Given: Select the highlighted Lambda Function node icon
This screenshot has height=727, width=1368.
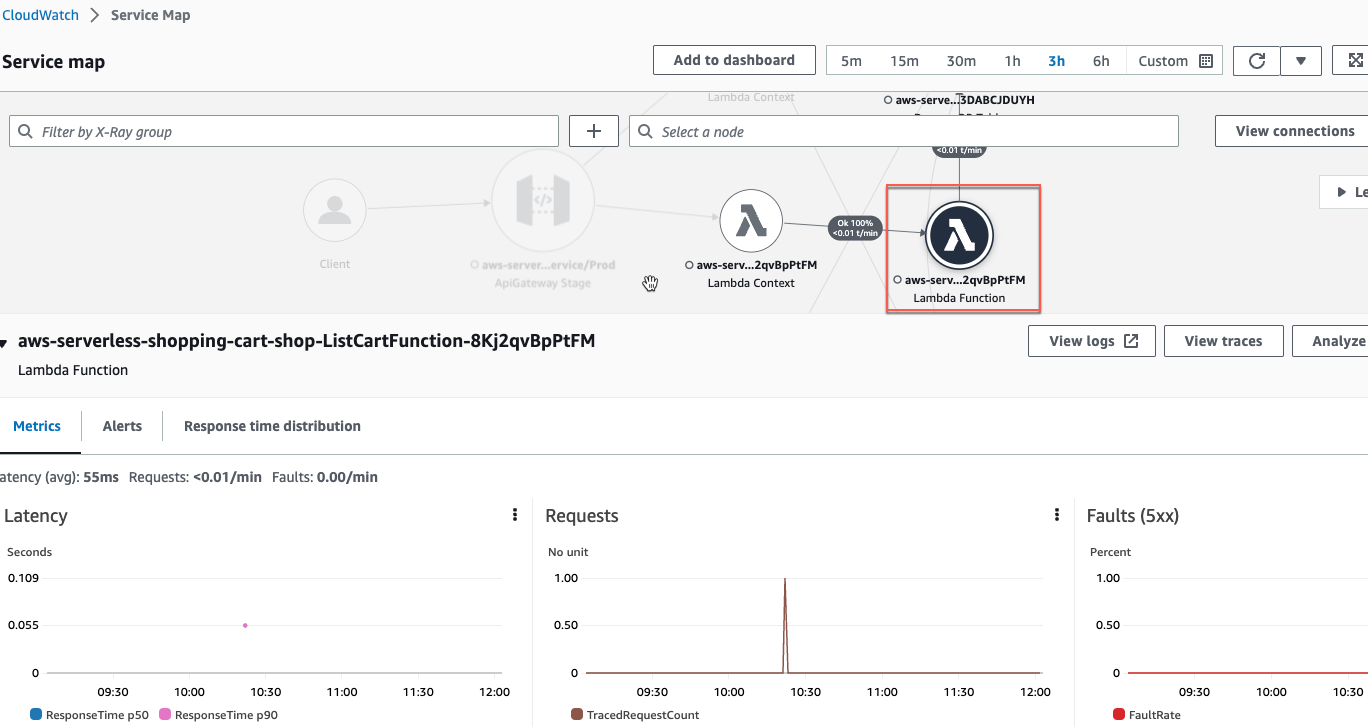Looking at the screenshot, I should 959,236.
